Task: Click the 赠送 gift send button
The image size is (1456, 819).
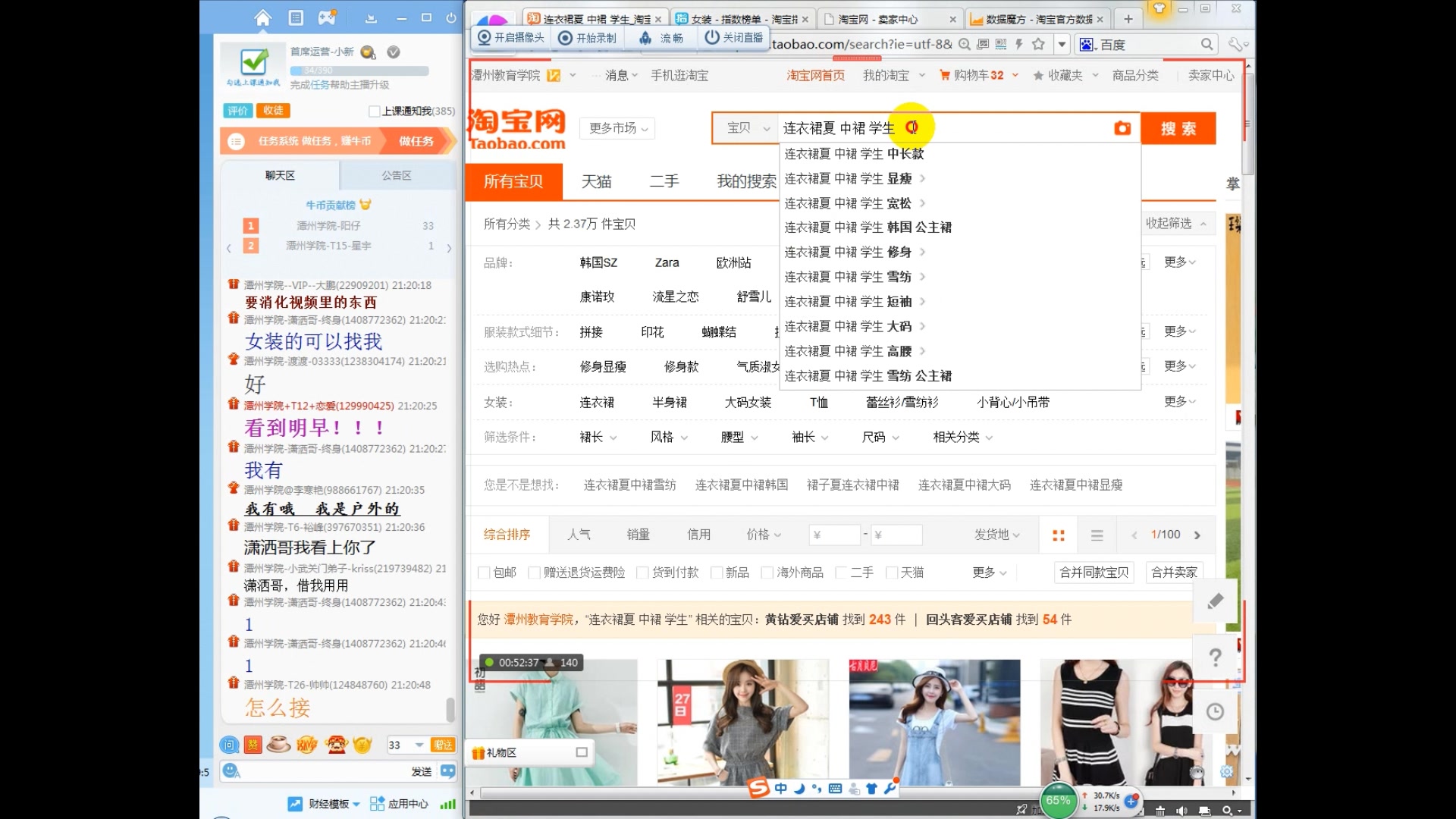Action: (443, 745)
